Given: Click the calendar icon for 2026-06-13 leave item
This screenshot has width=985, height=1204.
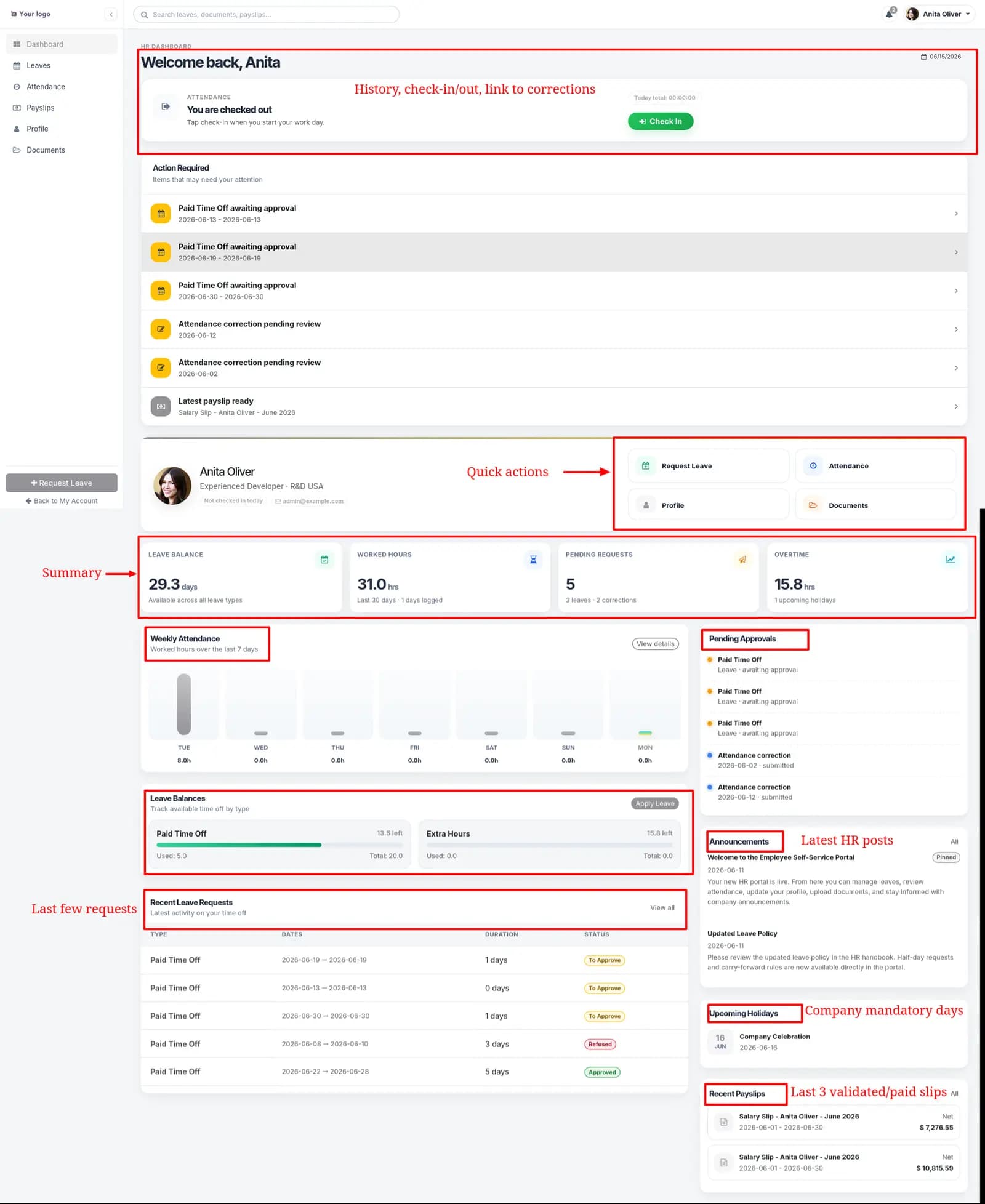Looking at the screenshot, I should coord(161,214).
